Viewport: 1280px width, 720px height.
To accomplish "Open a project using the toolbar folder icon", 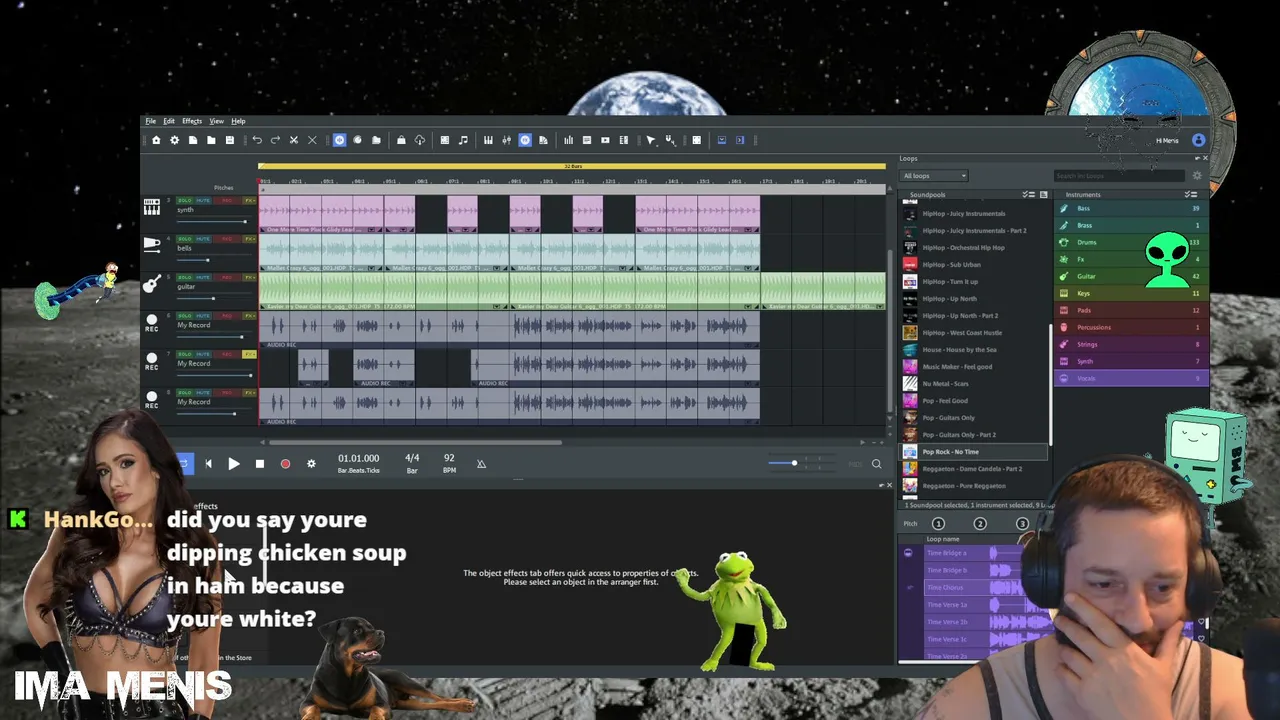I will point(211,140).
